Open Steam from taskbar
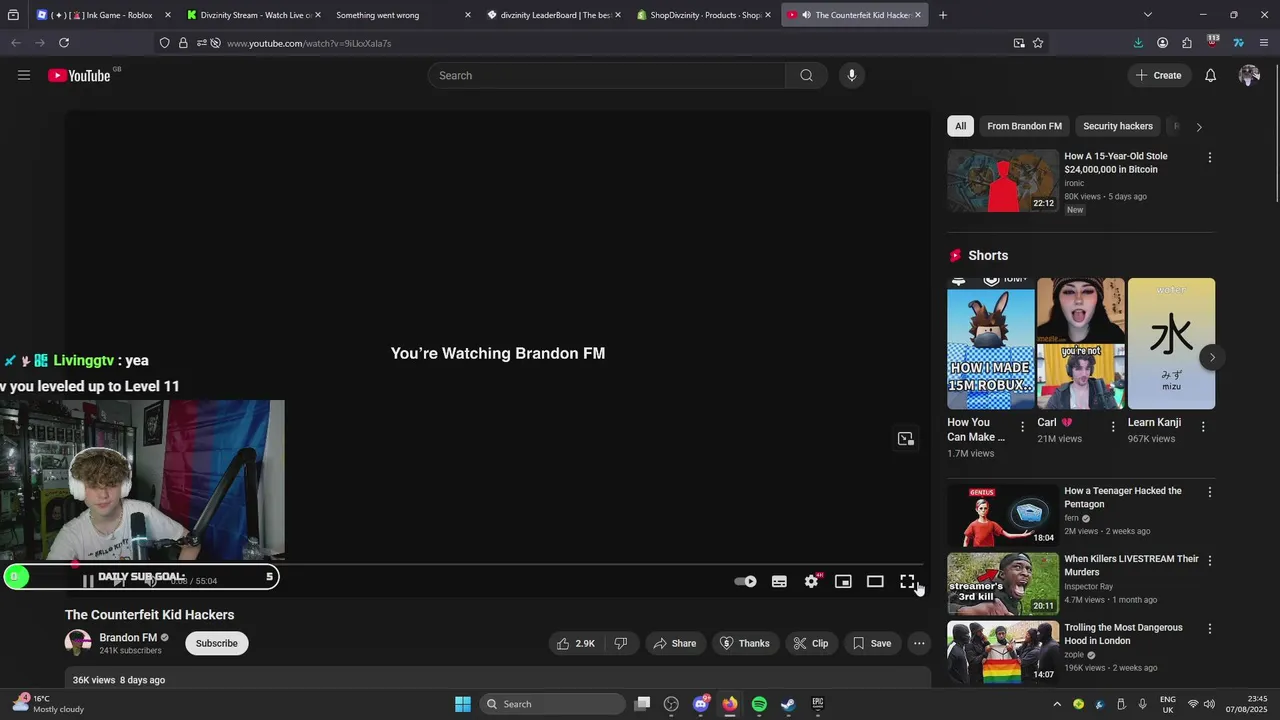 pyautogui.click(x=788, y=704)
